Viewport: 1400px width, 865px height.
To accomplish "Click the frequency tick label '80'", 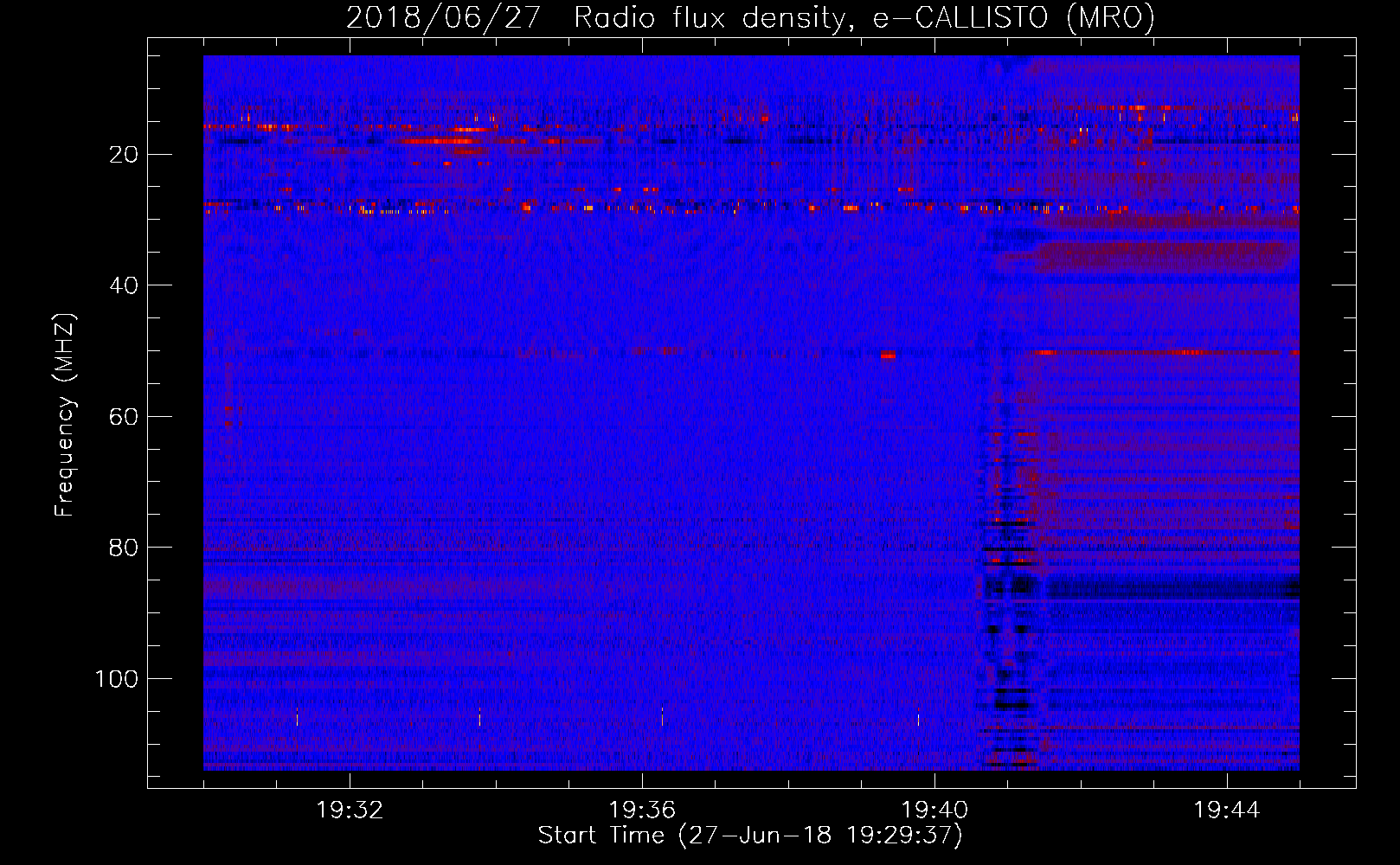I will click(125, 548).
